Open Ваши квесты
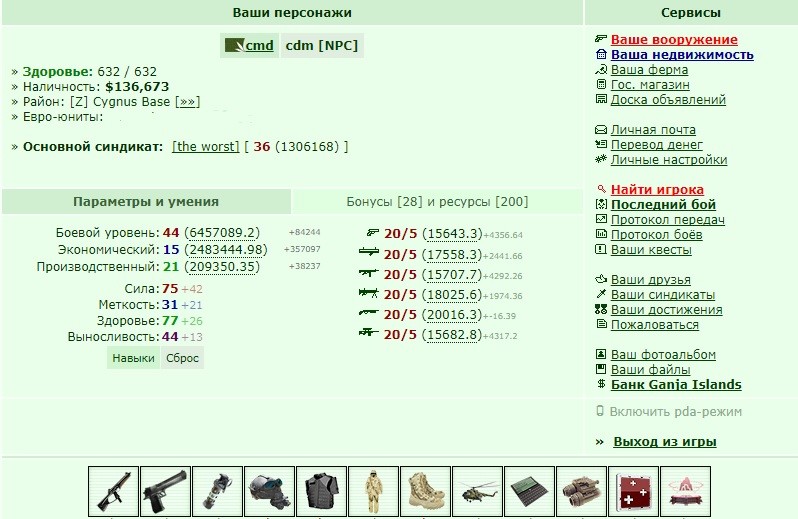Viewport: 798px width, 519px height. 651,250
